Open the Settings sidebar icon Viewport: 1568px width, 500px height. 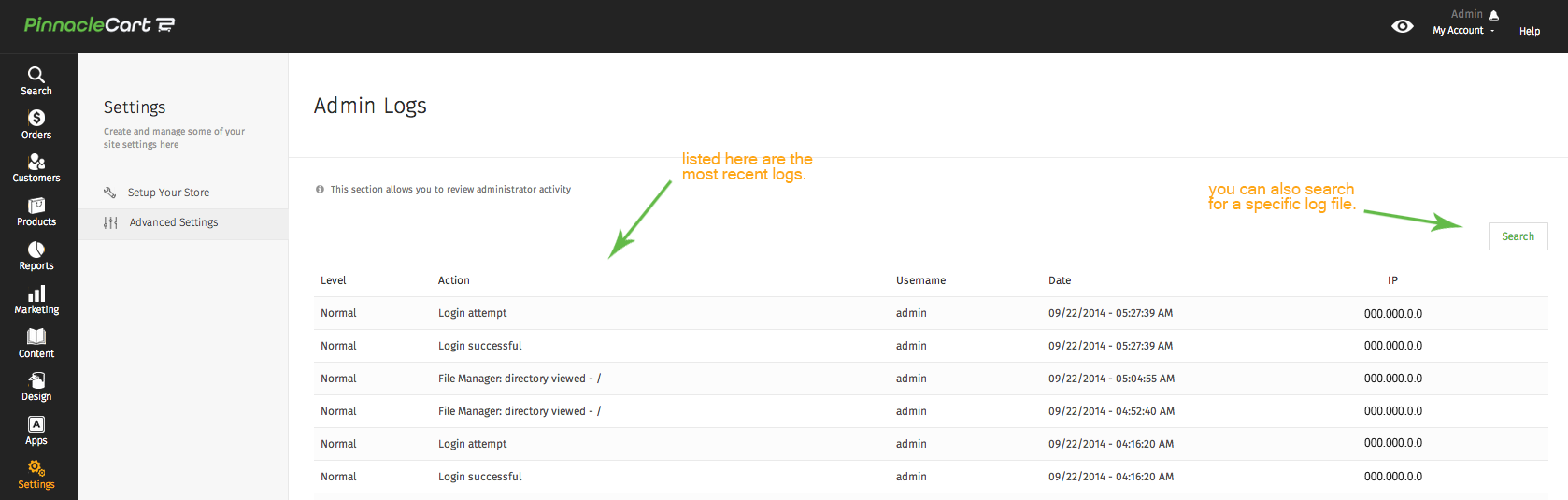pyautogui.click(x=36, y=475)
